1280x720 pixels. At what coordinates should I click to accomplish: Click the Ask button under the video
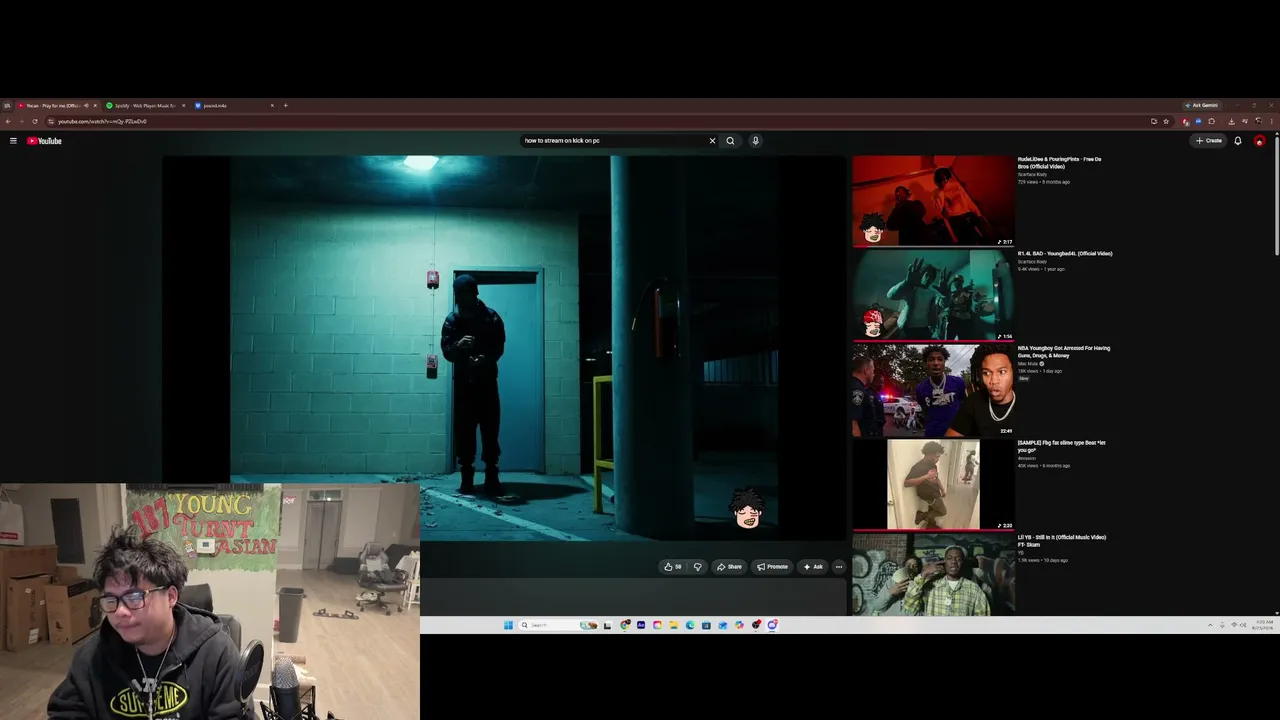(813, 567)
